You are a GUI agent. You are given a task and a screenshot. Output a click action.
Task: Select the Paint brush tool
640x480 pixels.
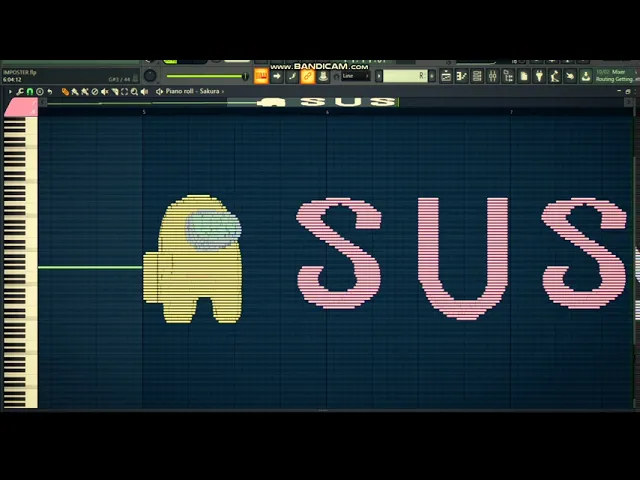[75, 92]
